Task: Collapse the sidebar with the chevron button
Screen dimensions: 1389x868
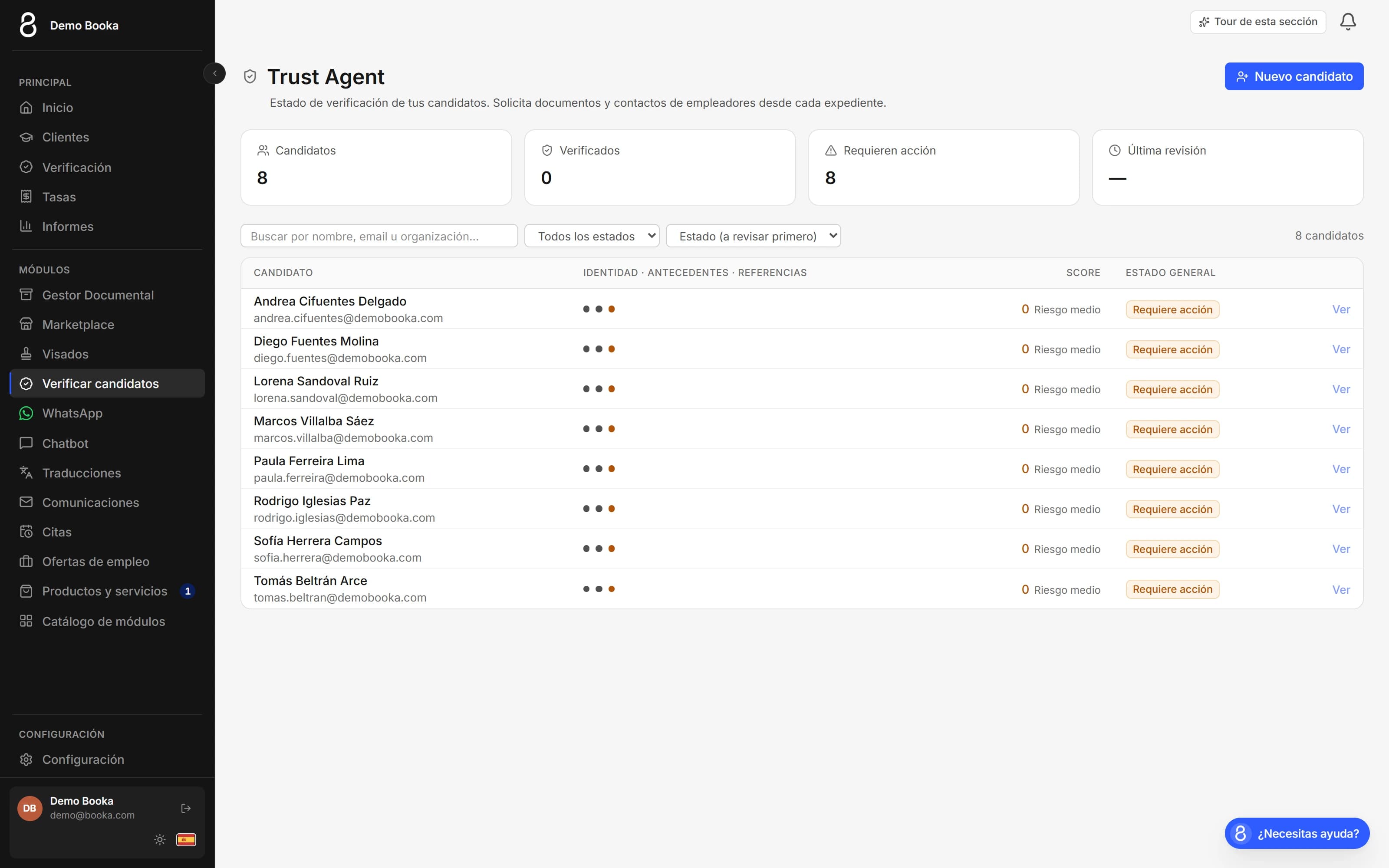Action: [x=215, y=73]
